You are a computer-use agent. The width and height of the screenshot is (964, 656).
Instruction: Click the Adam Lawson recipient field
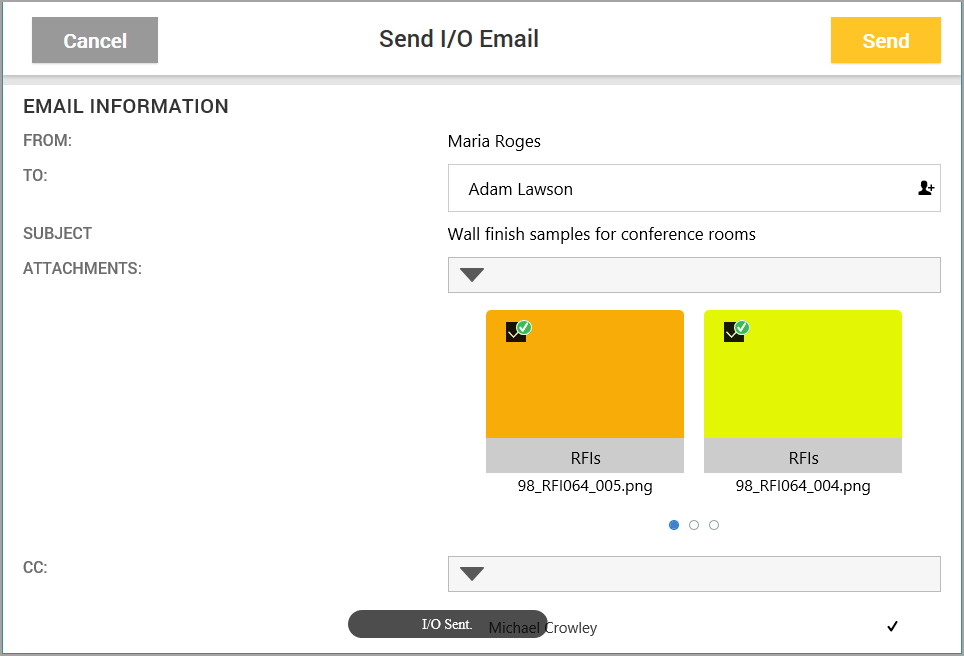pos(680,188)
